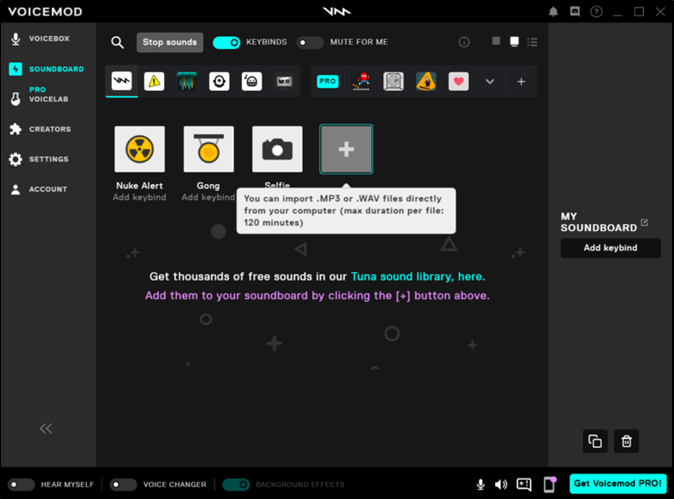Click the search magnifier icon
This screenshot has height=499, width=674.
tap(117, 42)
